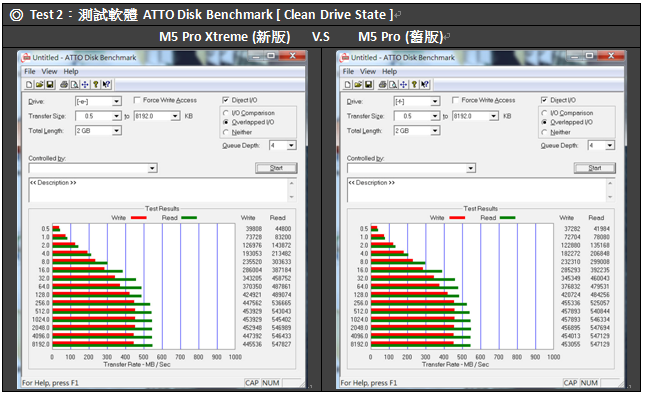The width and height of the screenshot is (645, 397).
Task: Select Neither radio in left ATTO window
Action: 225,132
